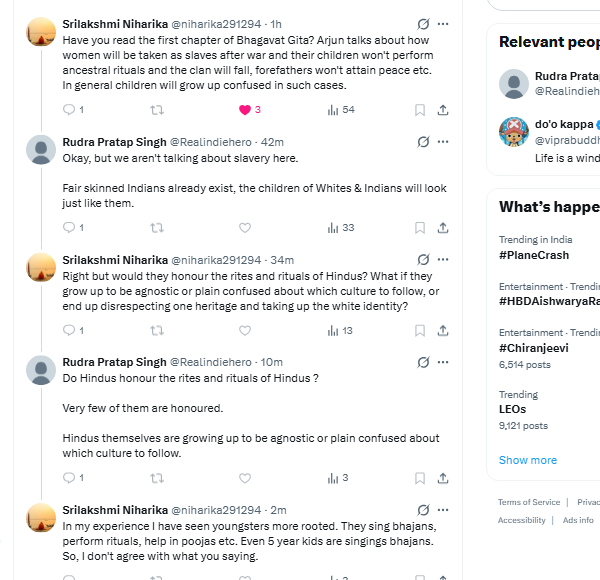Open Rudra Pratap Singh's profile avatar in sidebar
600x580 pixels.
pyautogui.click(x=514, y=84)
